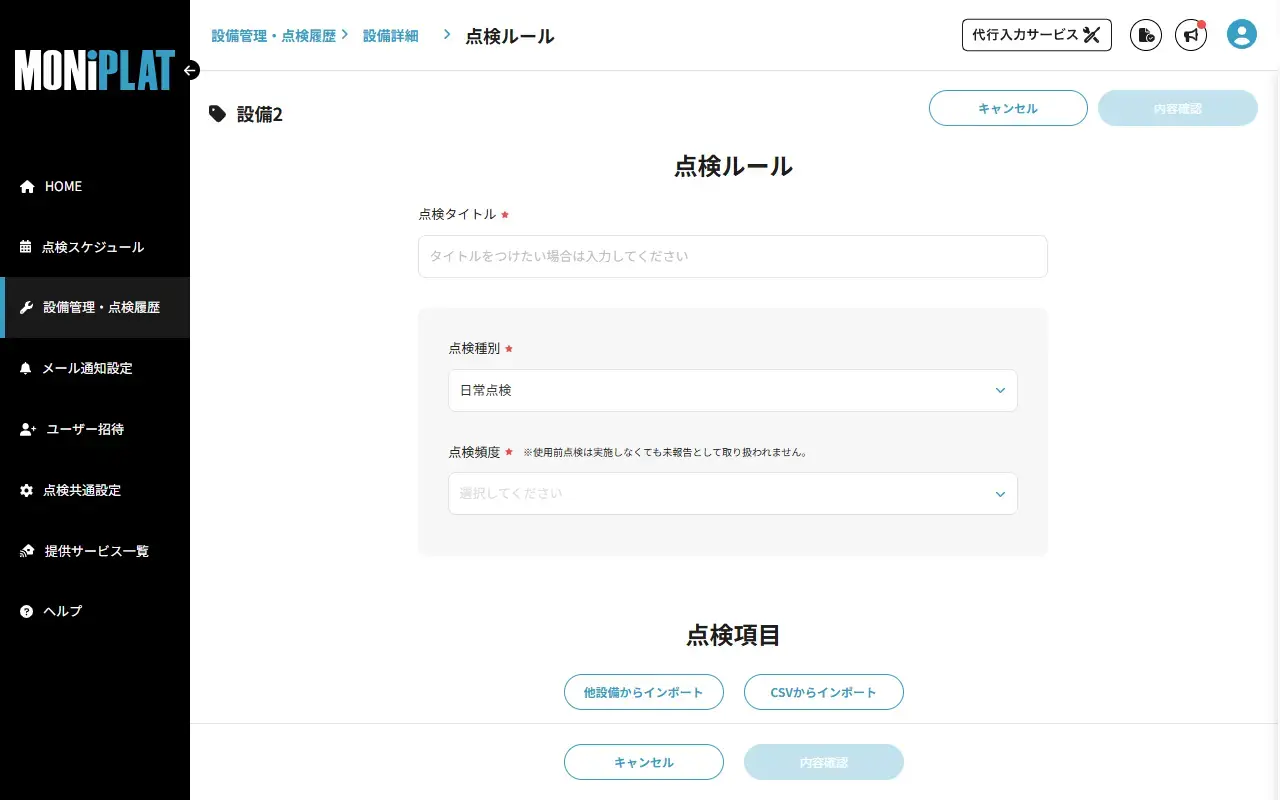Click the 代行入力サービス button in header
The height and width of the screenshot is (800, 1280).
(1036, 34)
